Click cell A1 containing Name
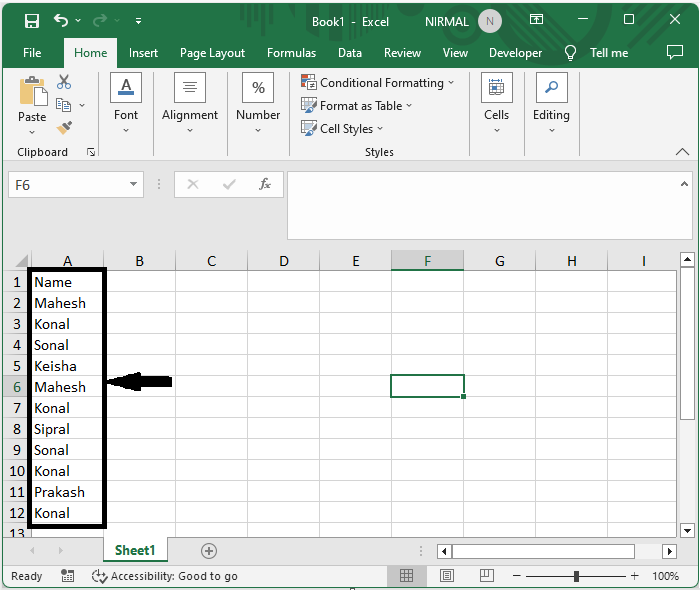The height and width of the screenshot is (590, 700). [x=67, y=282]
